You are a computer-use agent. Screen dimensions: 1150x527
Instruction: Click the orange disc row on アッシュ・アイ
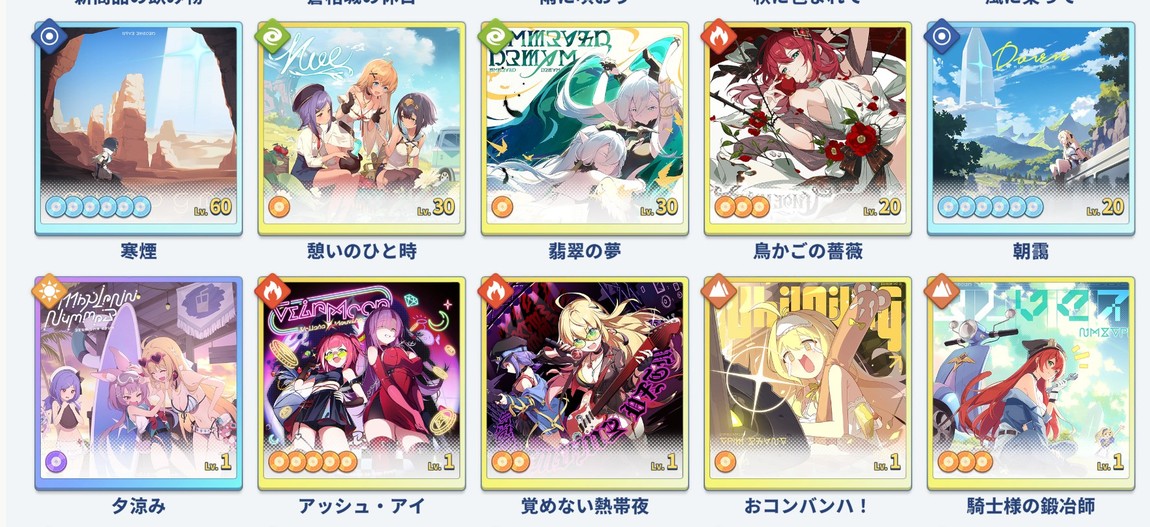tap(312, 462)
